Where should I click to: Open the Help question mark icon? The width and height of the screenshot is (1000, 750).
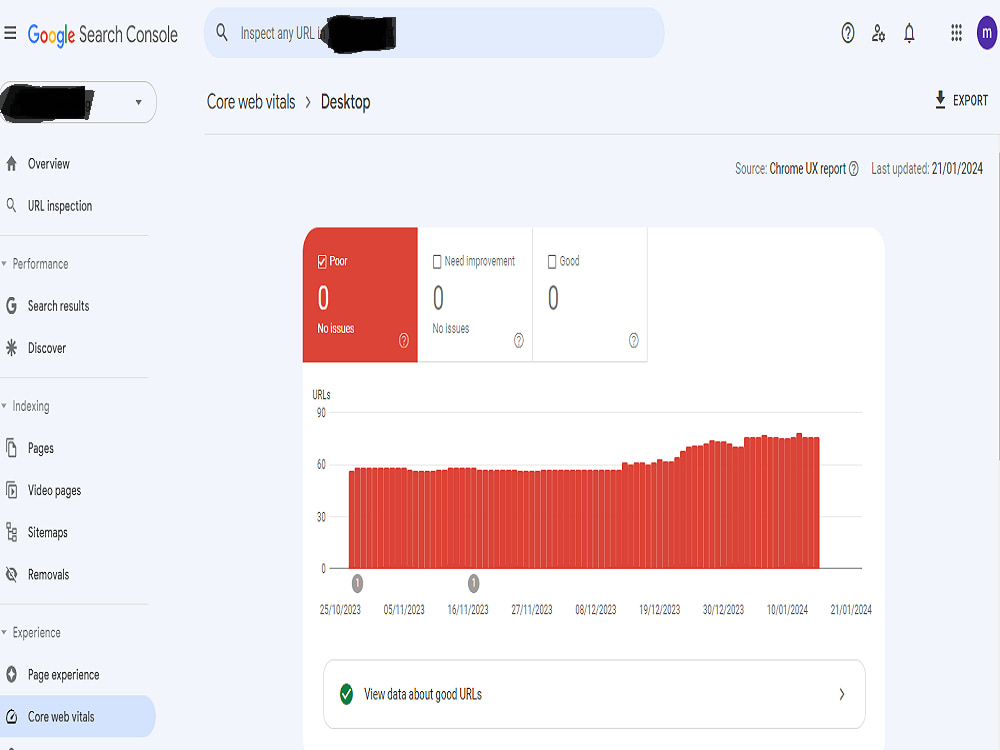[848, 33]
